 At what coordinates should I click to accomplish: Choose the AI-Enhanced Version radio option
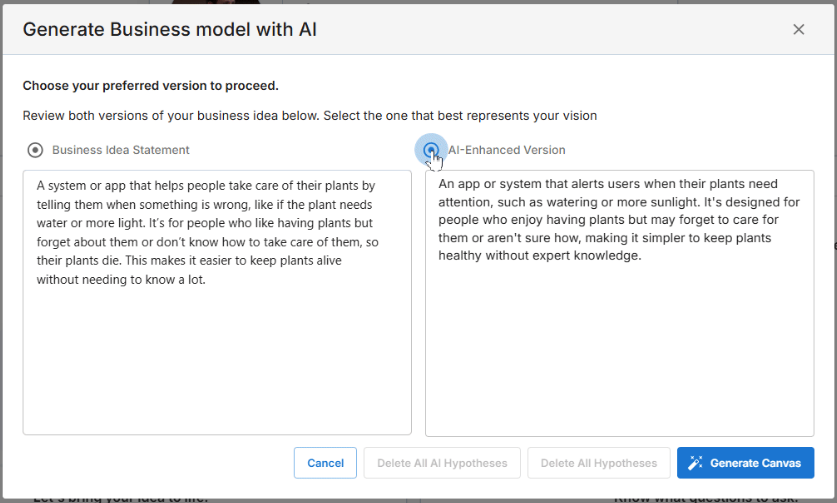431,150
